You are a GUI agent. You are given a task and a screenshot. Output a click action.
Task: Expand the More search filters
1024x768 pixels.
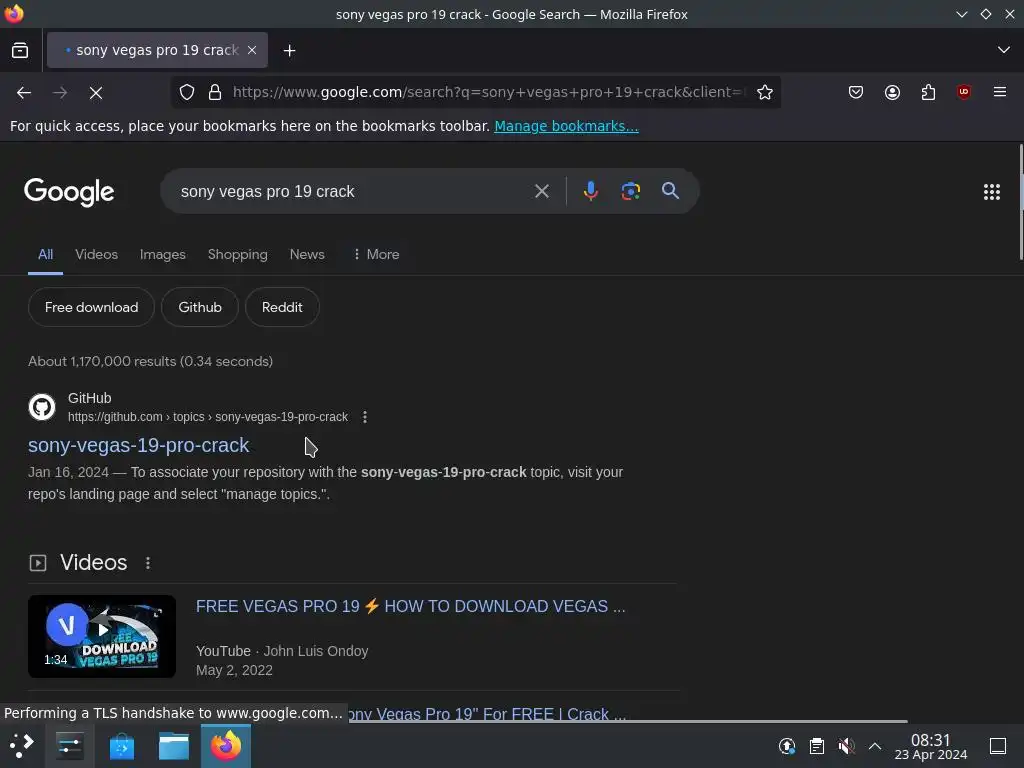(376, 255)
